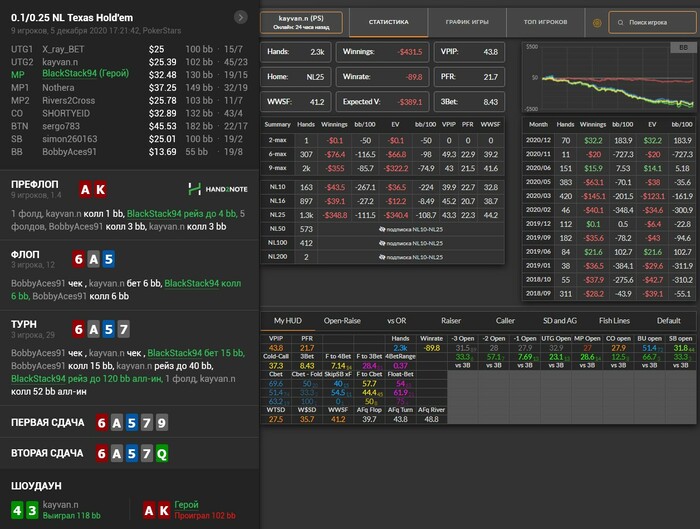Image resolution: width=700 pixels, height=529 pixels.
Task: Click the kayvan.n (PS) player button
Action: [301, 22]
